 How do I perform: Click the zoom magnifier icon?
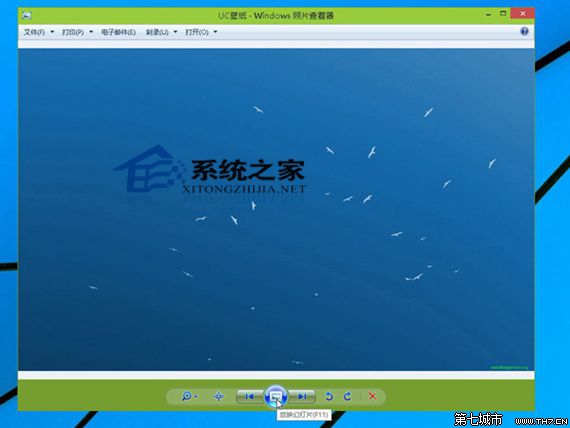pos(186,396)
